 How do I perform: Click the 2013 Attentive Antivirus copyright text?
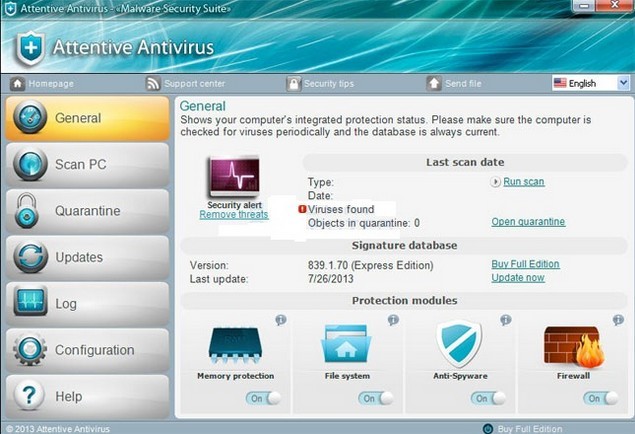tap(58, 429)
